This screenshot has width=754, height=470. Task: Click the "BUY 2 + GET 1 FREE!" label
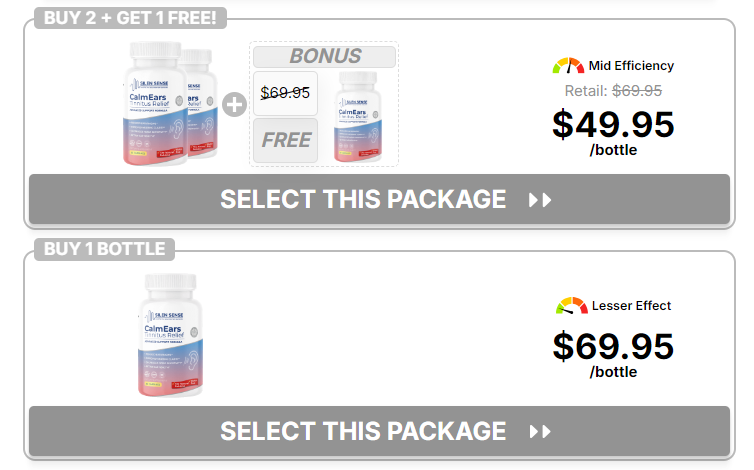pos(131,18)
